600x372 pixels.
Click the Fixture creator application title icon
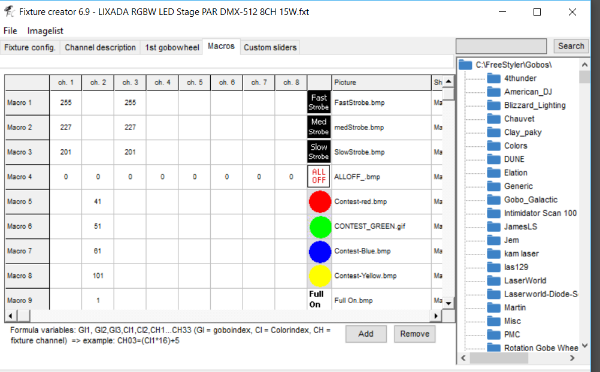pos(10,11)
